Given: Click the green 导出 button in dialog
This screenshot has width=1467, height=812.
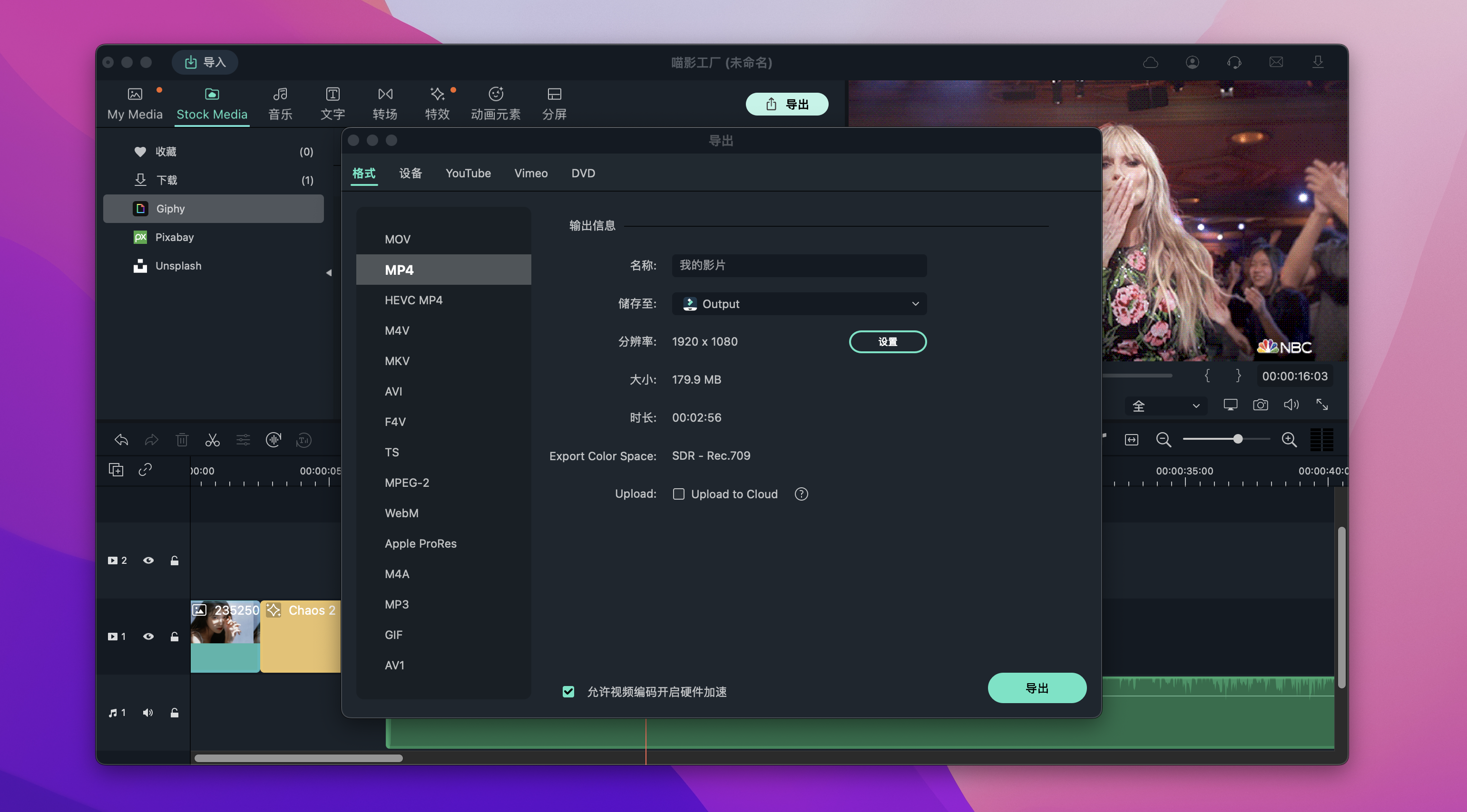Looking at the screenshot, I should [x=1037, y=688].
